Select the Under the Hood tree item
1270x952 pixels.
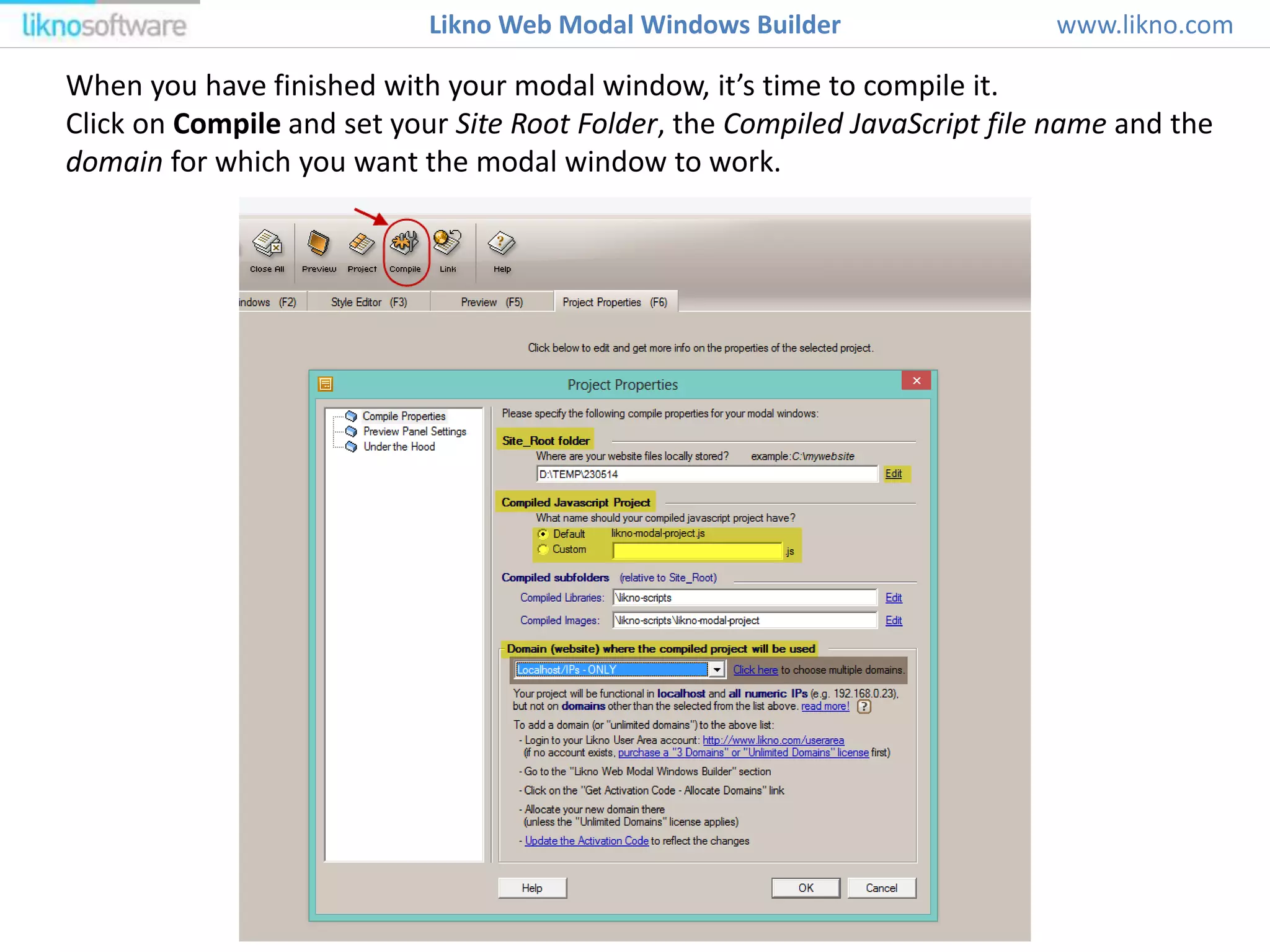click(x=399, y=447)
